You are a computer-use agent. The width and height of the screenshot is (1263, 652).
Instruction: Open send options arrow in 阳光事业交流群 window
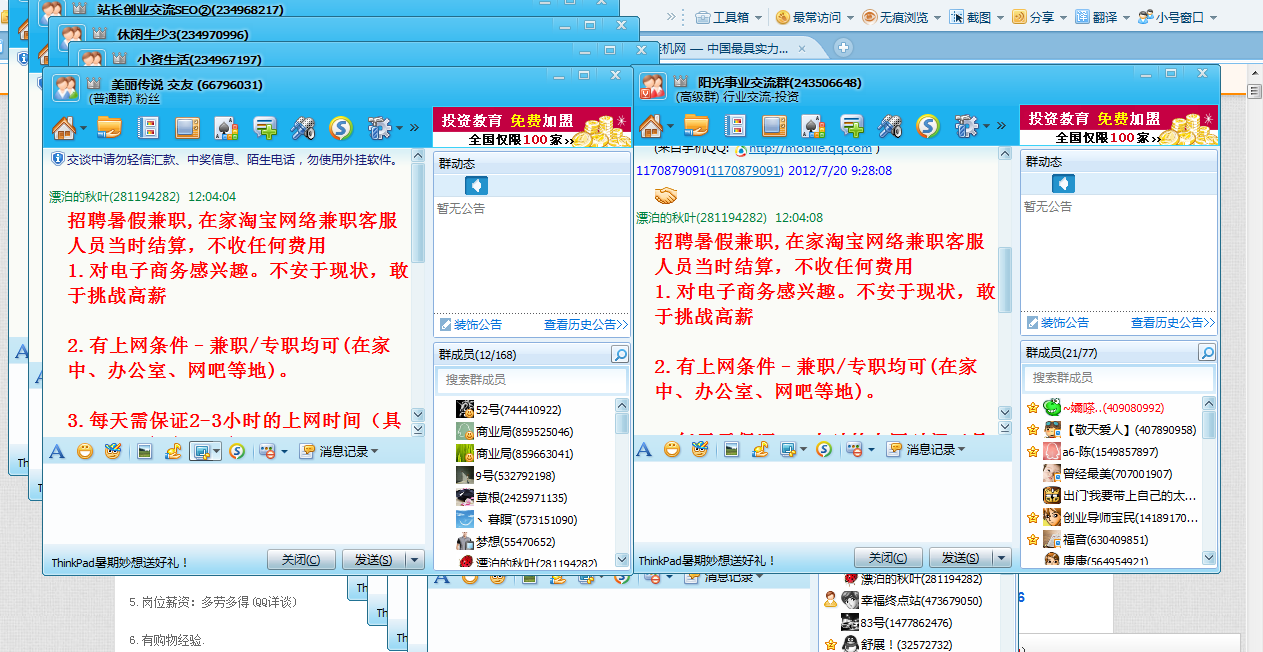coord(1002,557)
